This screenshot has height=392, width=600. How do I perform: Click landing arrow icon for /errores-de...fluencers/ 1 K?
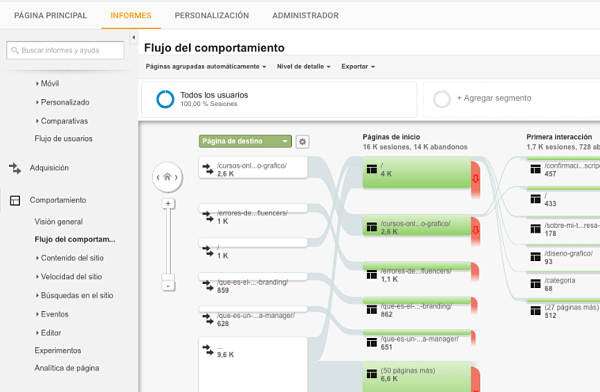[x=208, y=217]
